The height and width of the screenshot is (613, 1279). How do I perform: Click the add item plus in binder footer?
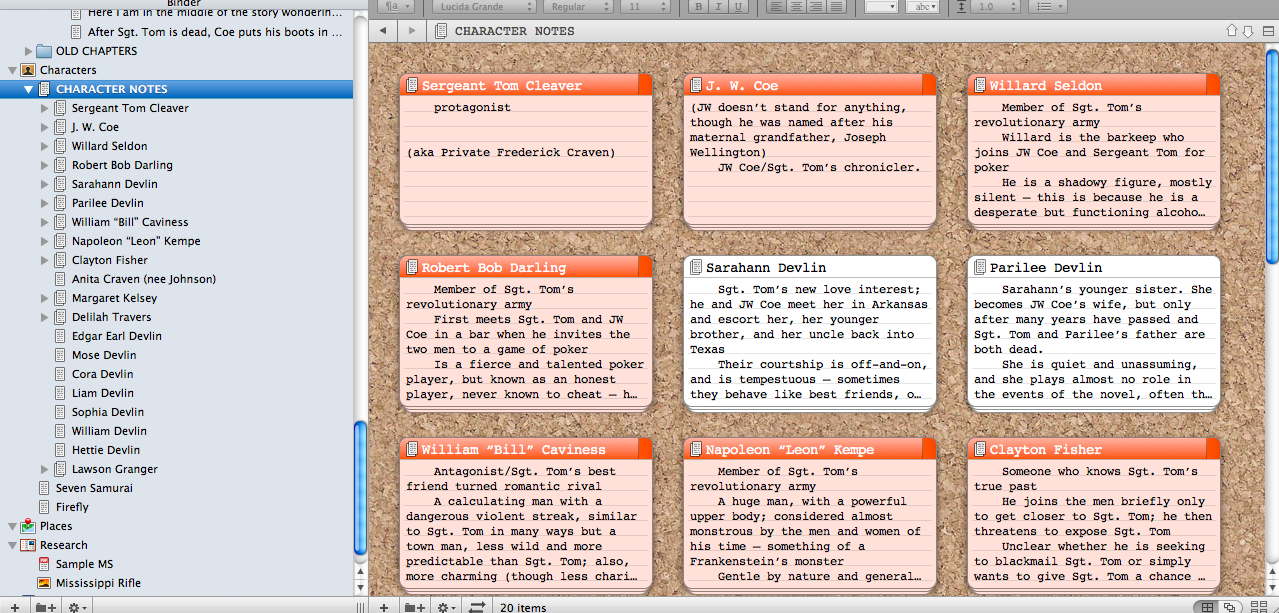coord(14,606)
